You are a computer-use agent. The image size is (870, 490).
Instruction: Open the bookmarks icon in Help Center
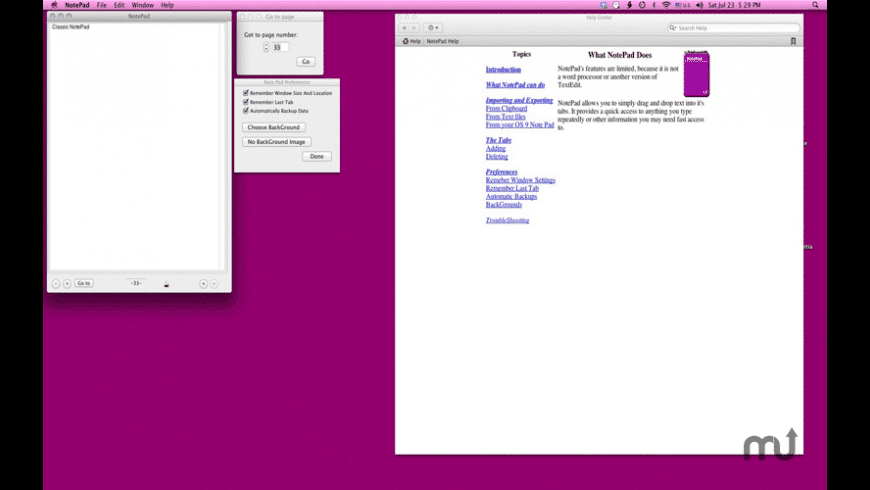[x=793, y=41]
